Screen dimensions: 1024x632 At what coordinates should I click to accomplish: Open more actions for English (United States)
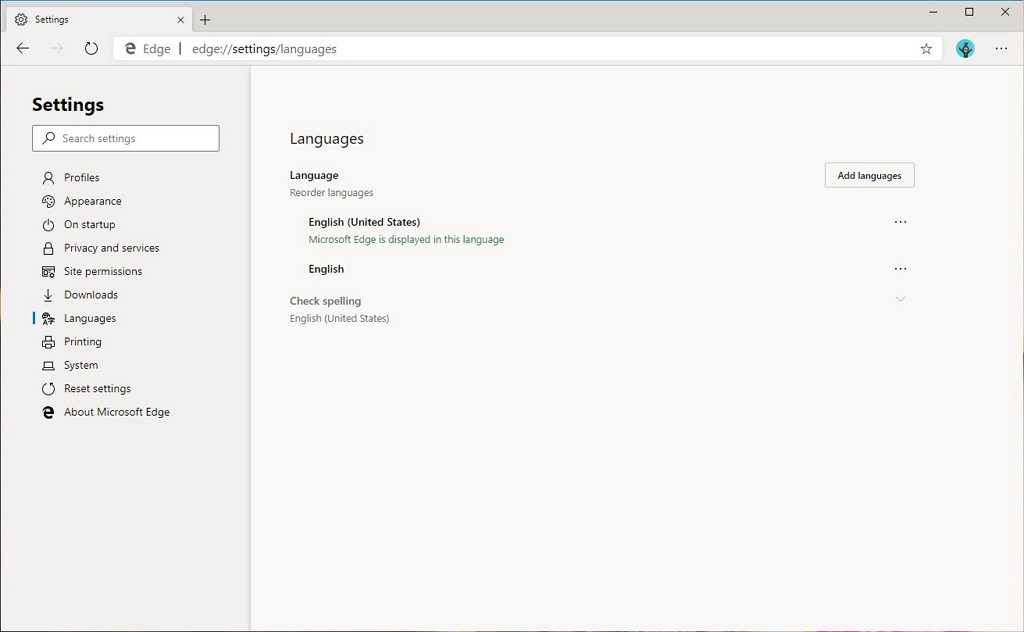click(901, 222)
